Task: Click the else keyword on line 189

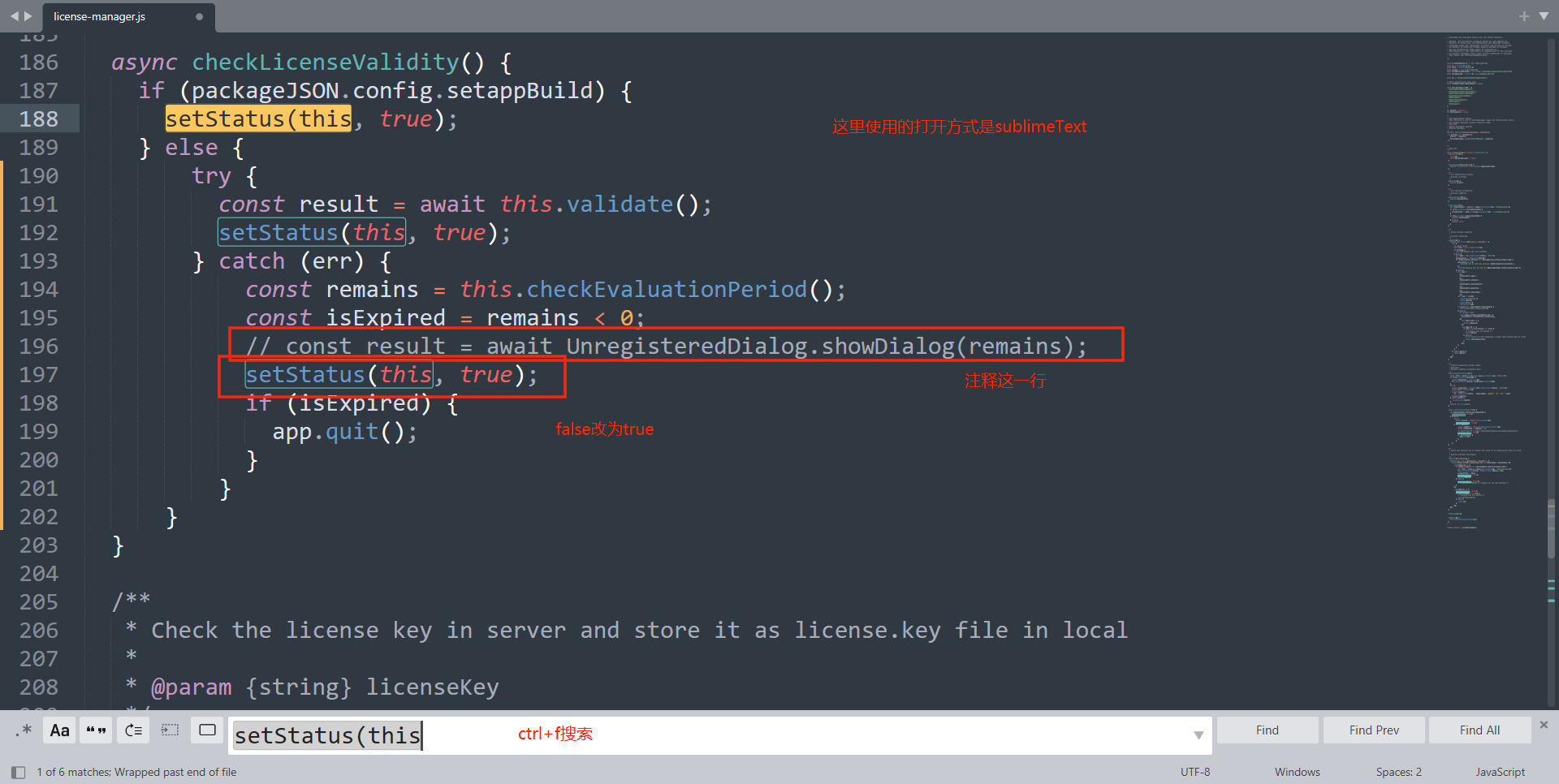Action: click(x=192, y=148)
